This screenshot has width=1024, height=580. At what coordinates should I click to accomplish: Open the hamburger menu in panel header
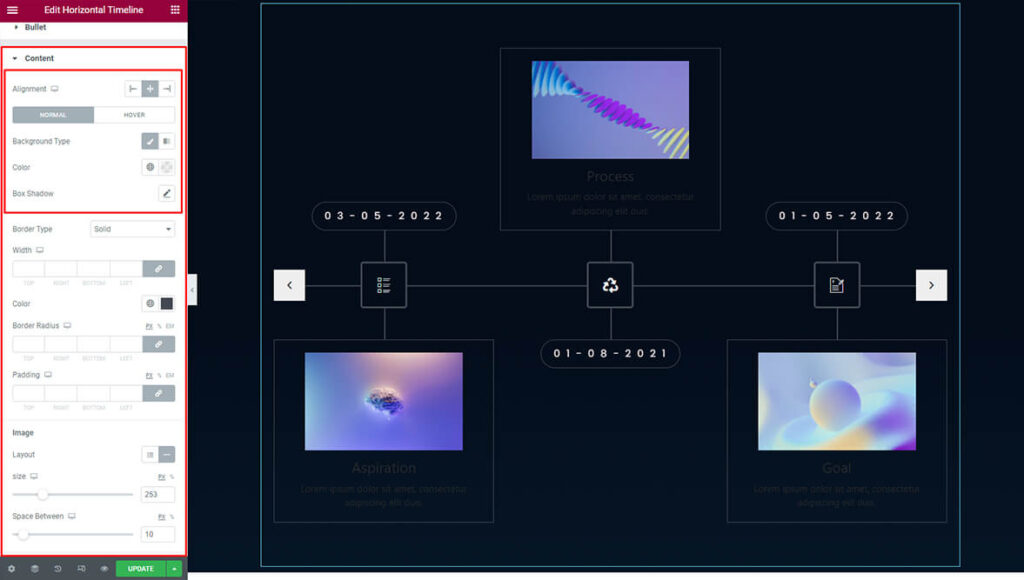[12, 9]
